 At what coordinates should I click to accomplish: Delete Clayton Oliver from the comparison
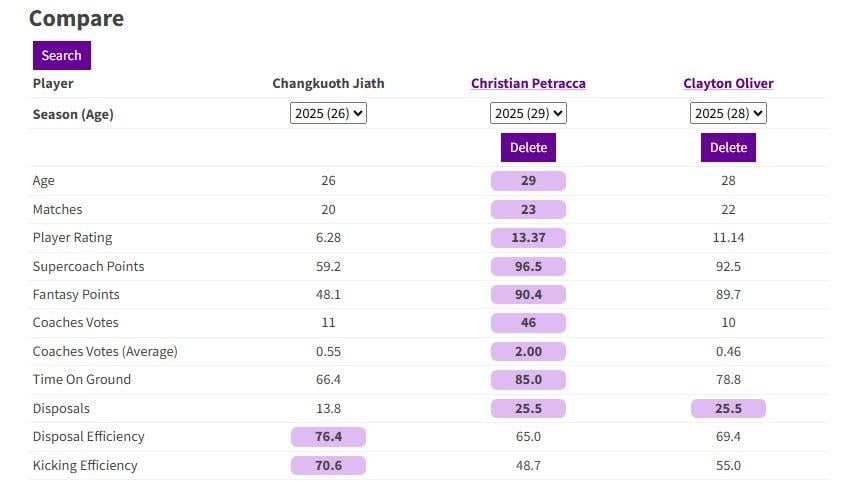(728, 147)
